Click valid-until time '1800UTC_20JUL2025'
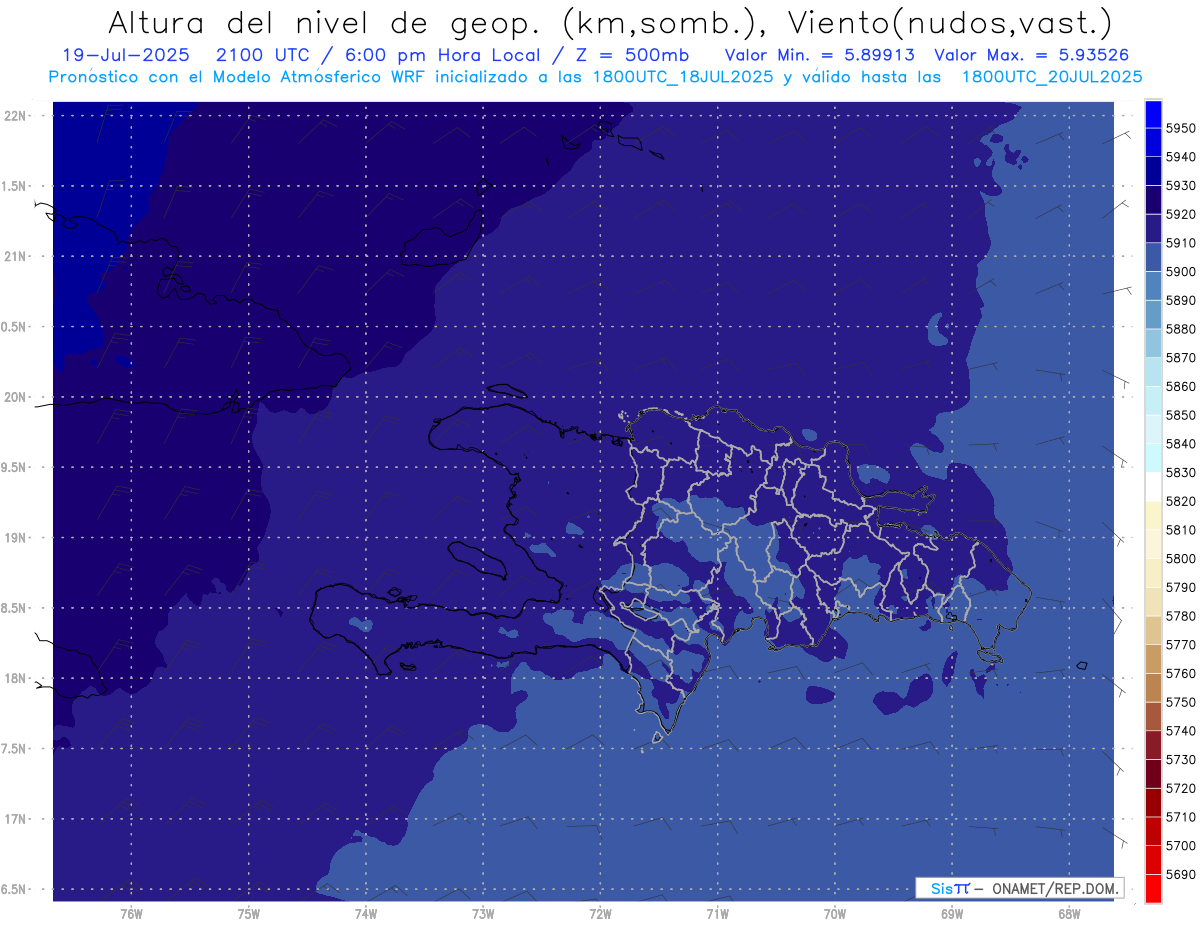Screen dimensions: 1200x927 click(1052, 77)
